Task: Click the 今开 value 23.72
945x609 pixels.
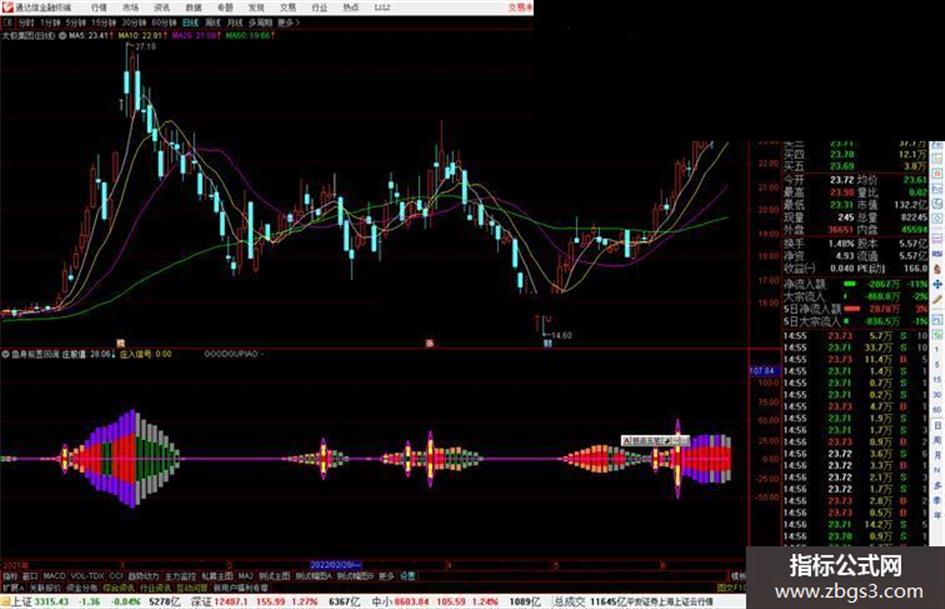Action: (x=841, y=180)
